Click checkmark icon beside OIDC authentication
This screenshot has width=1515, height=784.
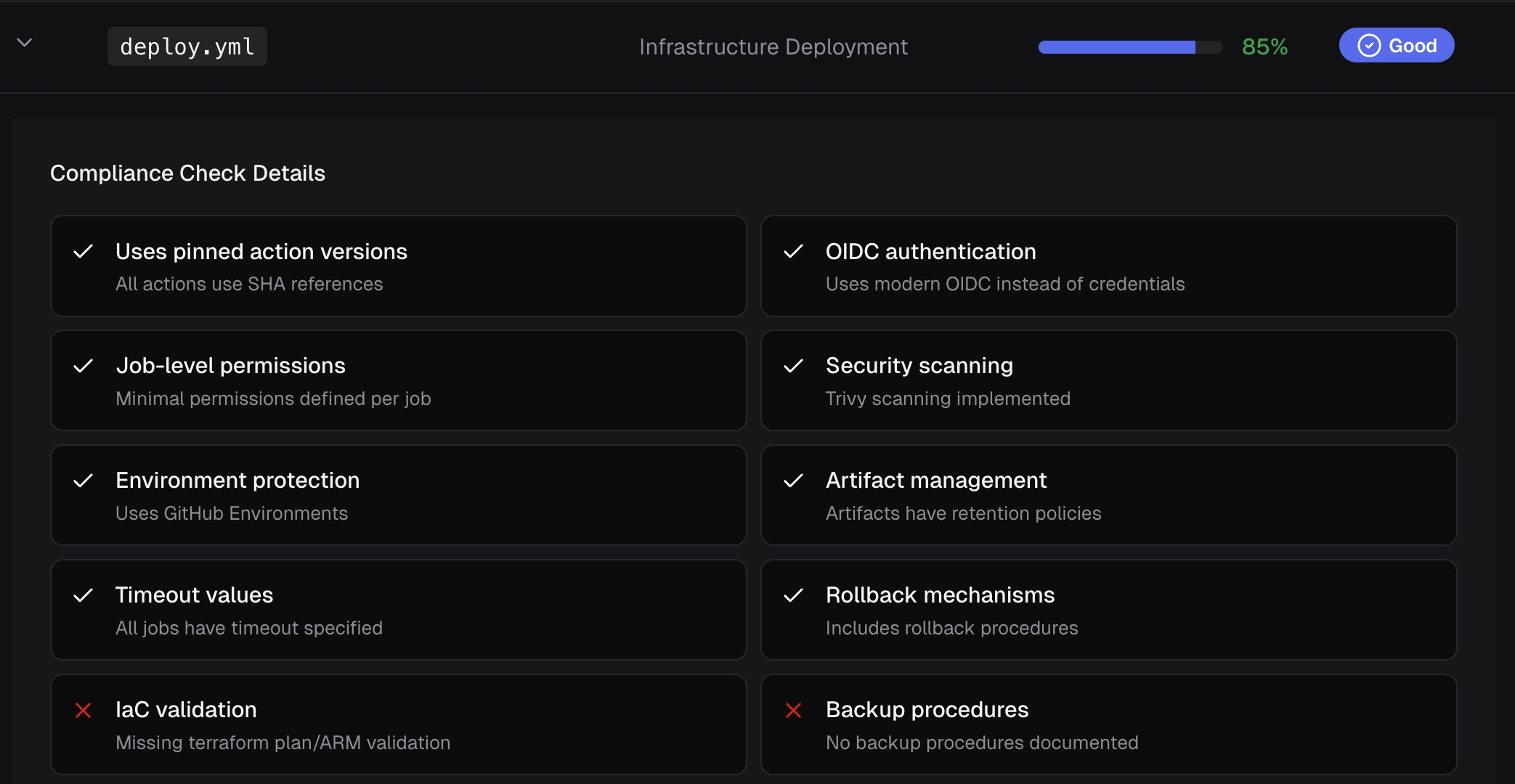(793, 252)
